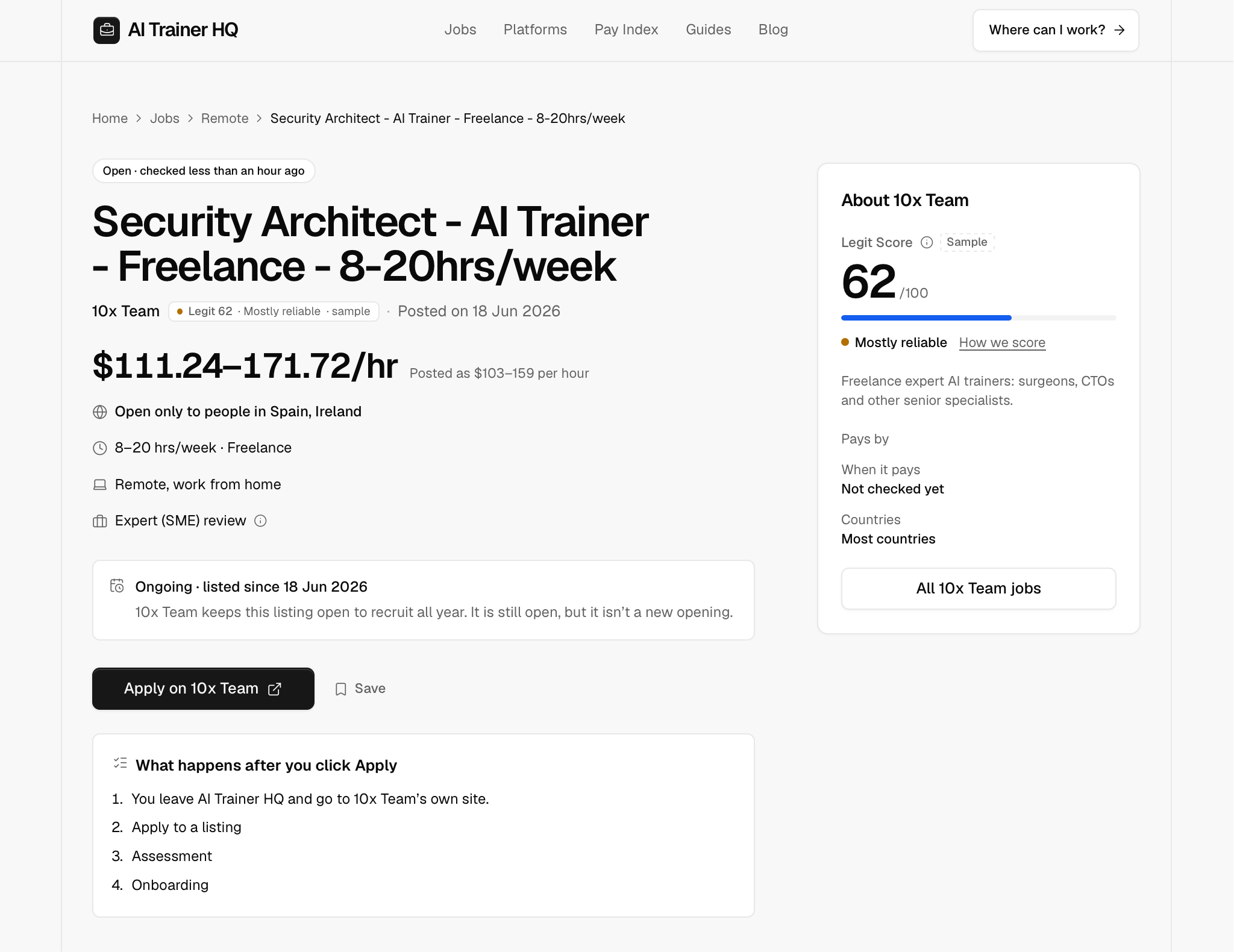Image resolution: width=1234 pixels, height=952 pixels.
Task: Go to the Pay Index page
Action: [x=626, y=30]
